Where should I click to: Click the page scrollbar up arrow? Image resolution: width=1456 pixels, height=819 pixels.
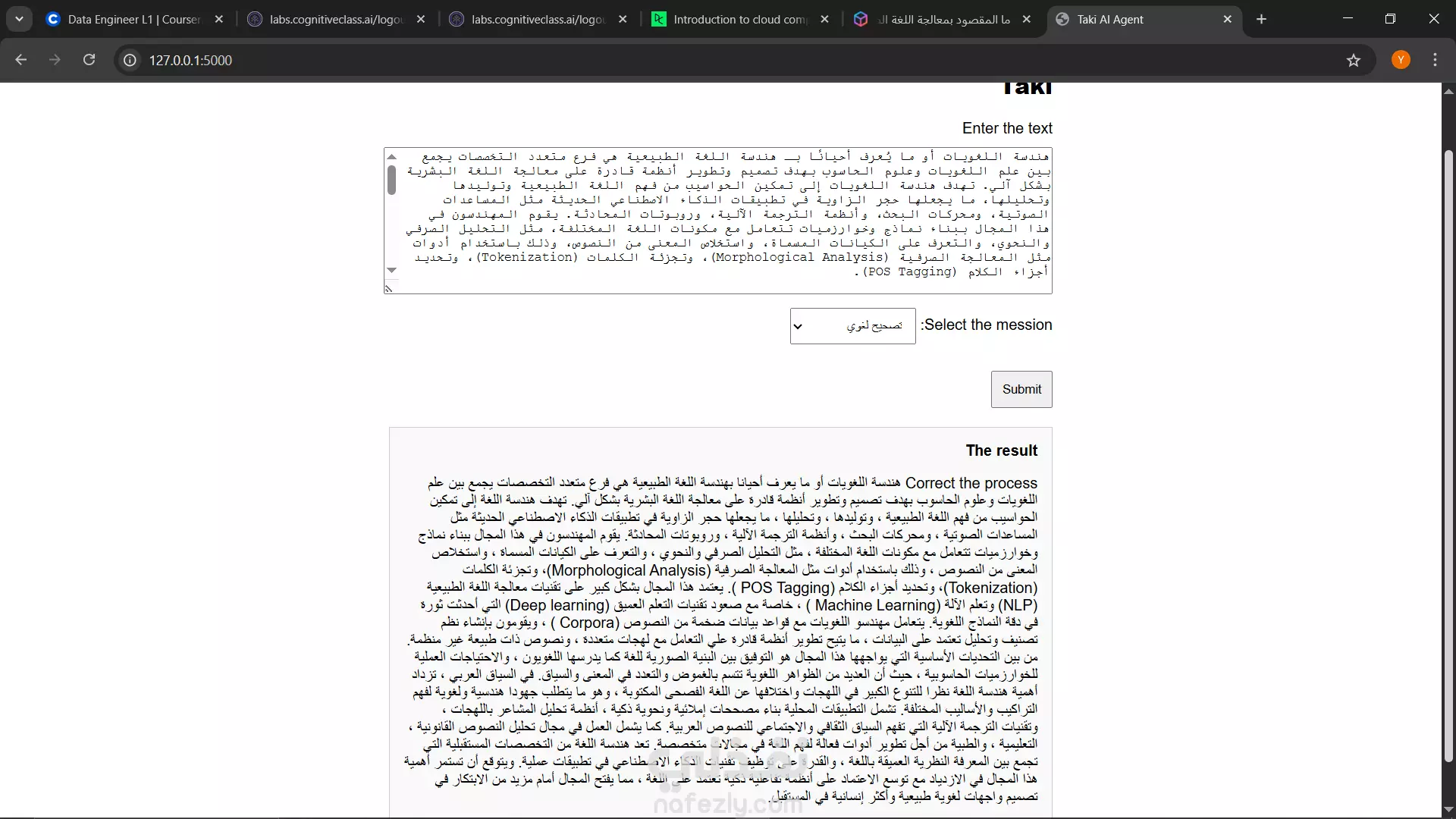pyautogui.click(x=1448, y=91)
